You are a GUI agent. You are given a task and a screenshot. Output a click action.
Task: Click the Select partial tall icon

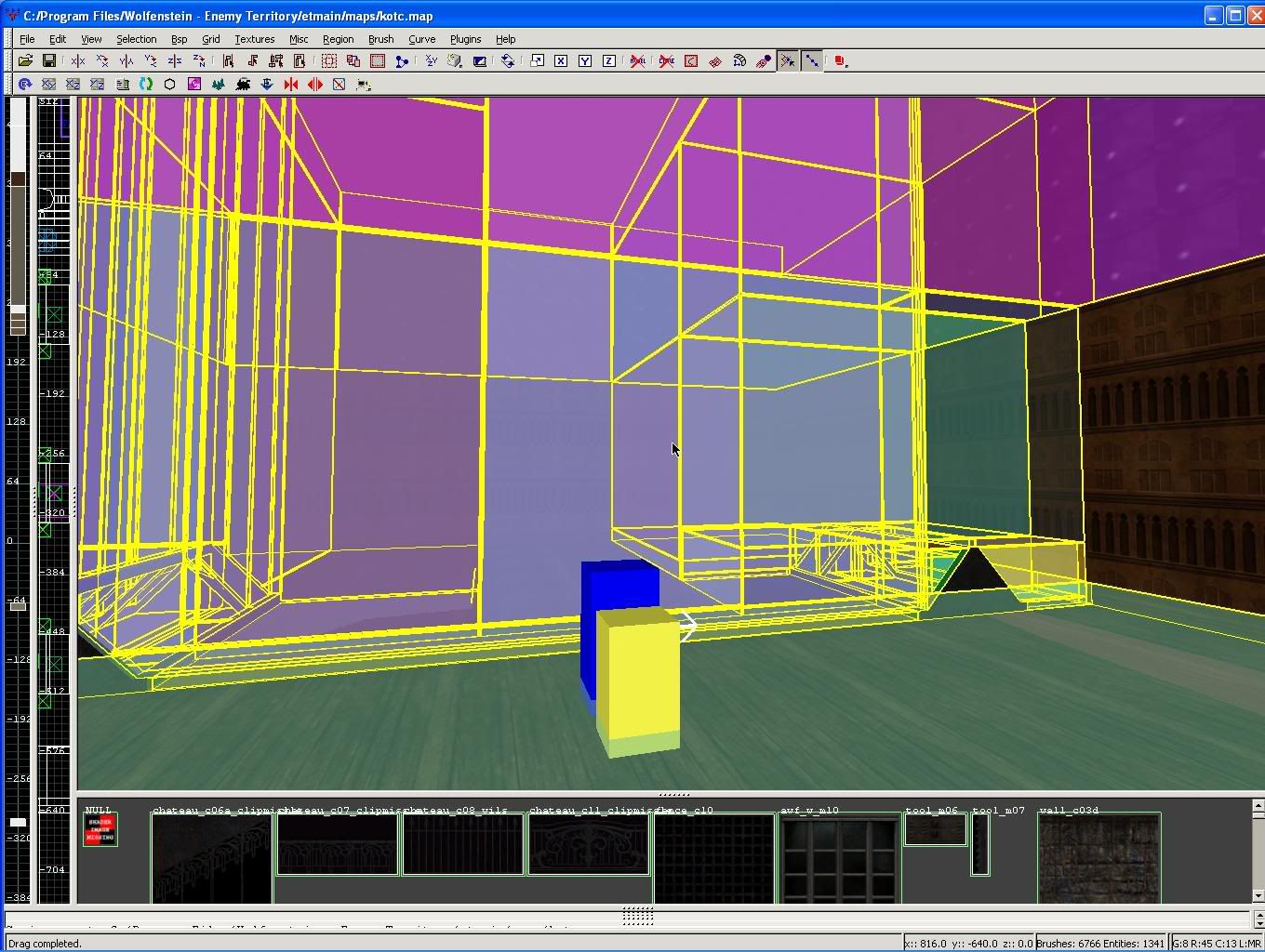[x=276, y=60]
